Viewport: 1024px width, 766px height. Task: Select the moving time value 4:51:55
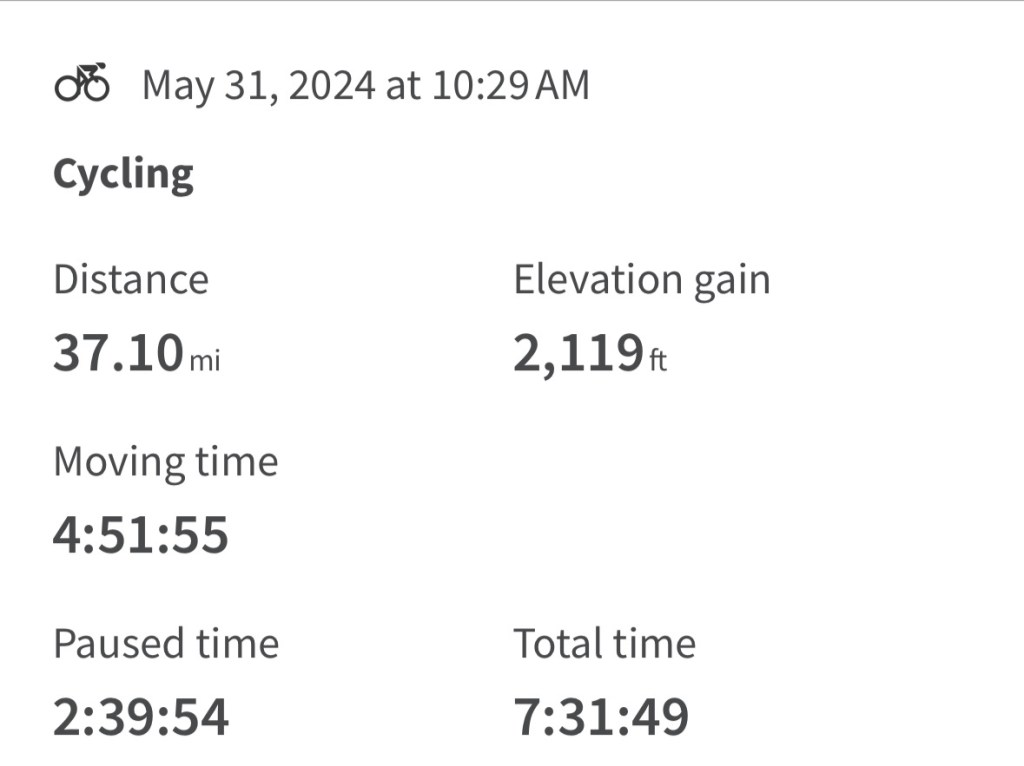[x=141, y=535]
